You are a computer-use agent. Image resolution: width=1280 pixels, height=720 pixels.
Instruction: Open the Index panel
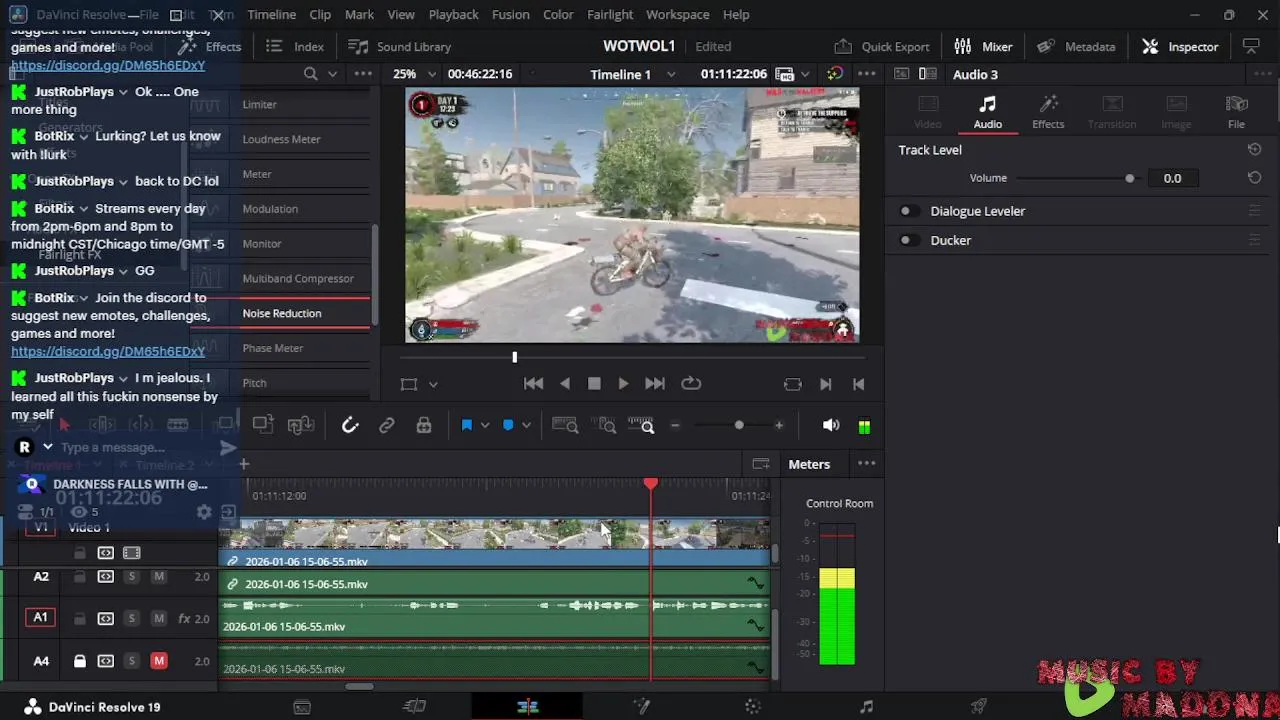295,46
